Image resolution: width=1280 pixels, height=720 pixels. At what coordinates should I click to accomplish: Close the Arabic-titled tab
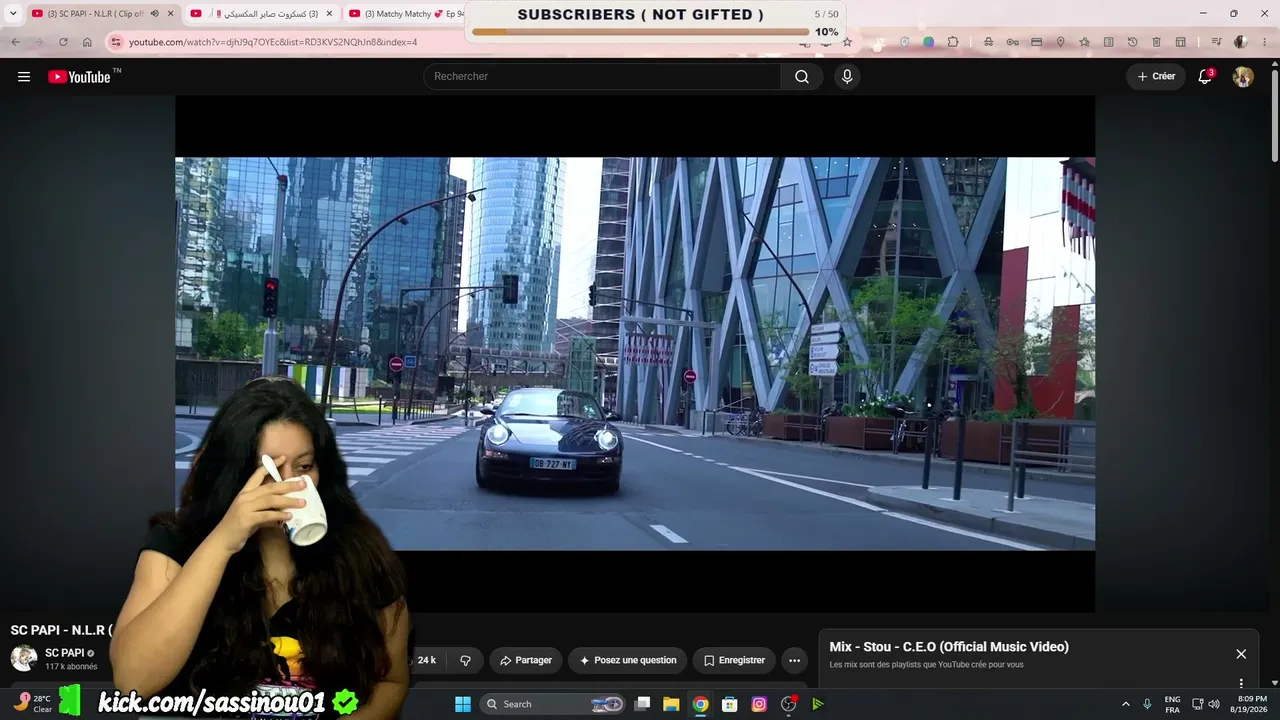(x=329, y=14)
